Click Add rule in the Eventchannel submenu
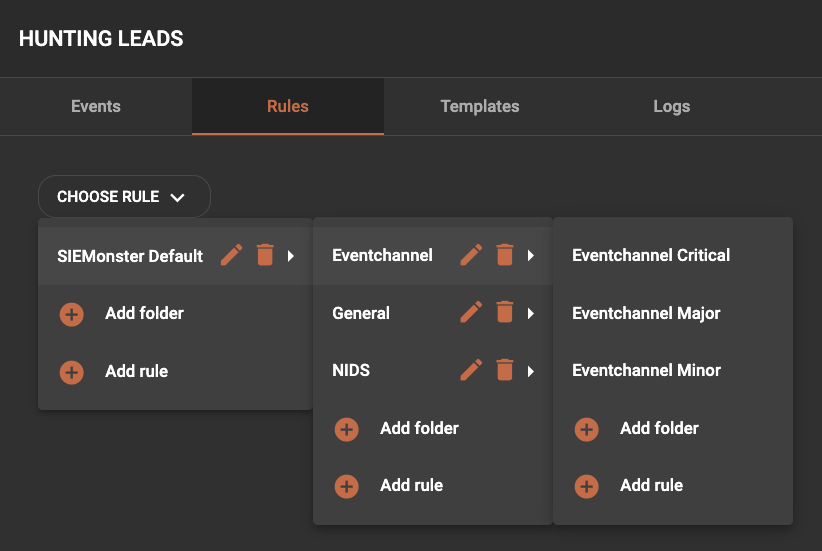Screen dimensions: 822x551 click(650, 486)
